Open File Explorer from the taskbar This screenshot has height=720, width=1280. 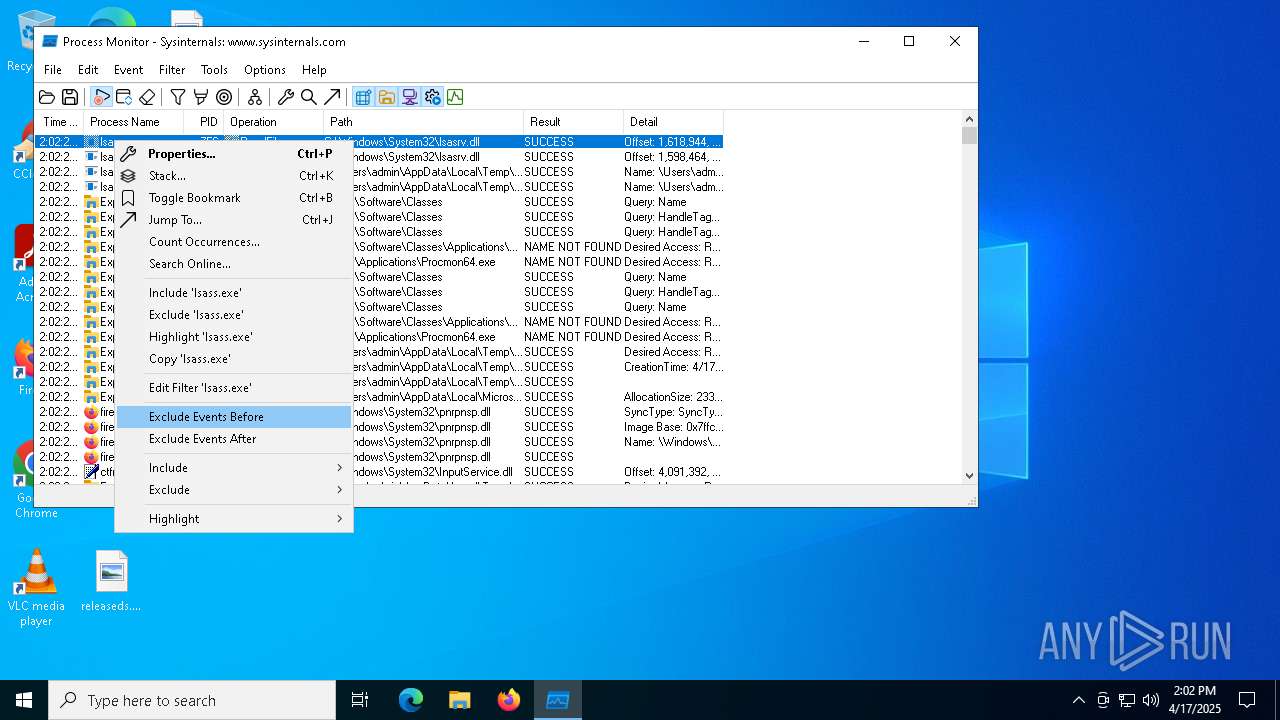point(459,700)
